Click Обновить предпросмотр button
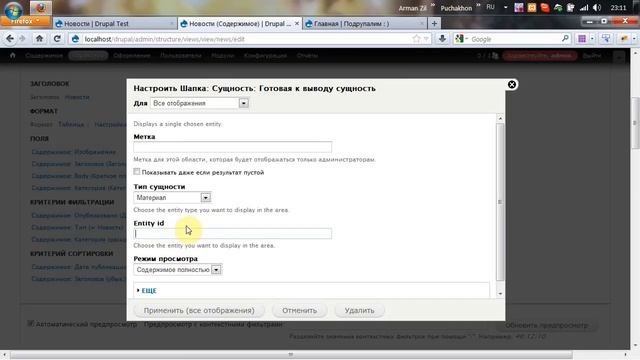The image size is (640, 360). pyautogui.click(x=547, y=325)
